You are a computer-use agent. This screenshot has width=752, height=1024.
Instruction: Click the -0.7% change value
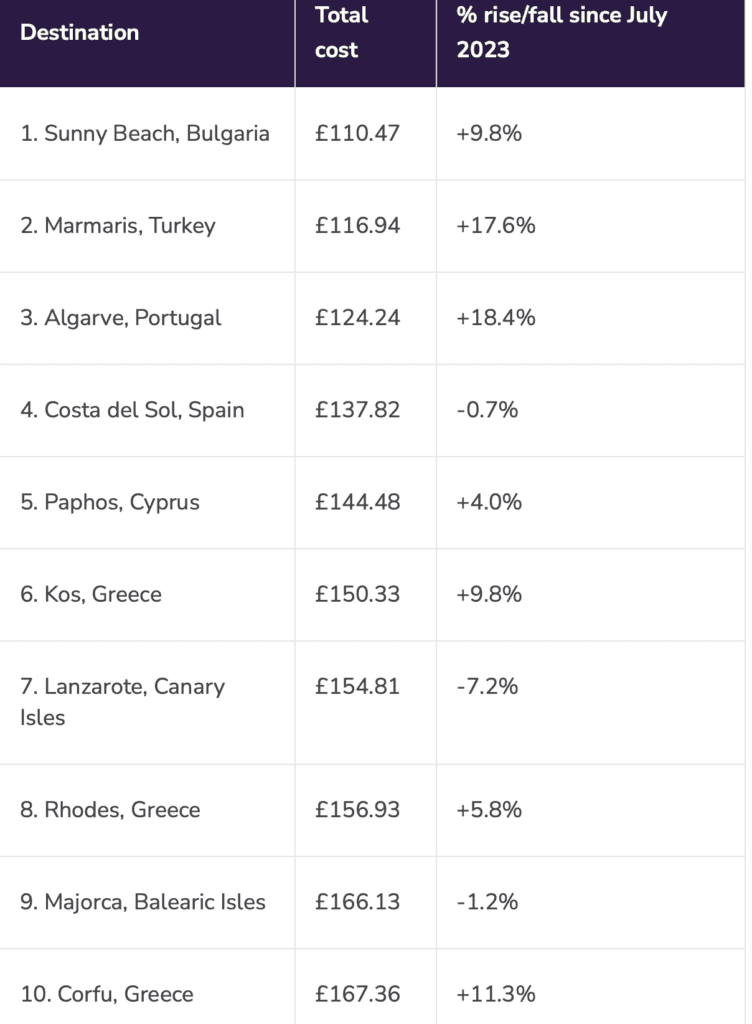487,409
